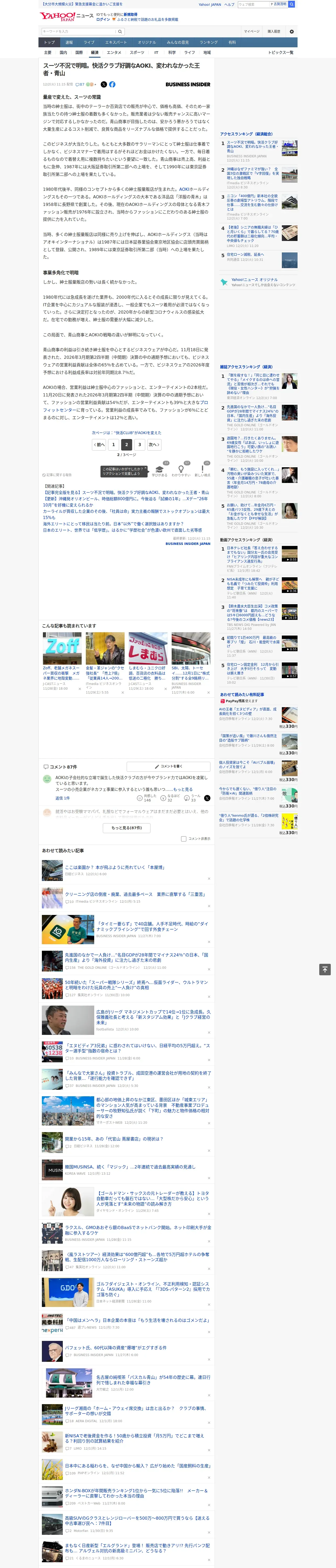Share the article on Facebook
Image resolution: width=336 pixels, height=1568 pixels.
coord(112,85)
